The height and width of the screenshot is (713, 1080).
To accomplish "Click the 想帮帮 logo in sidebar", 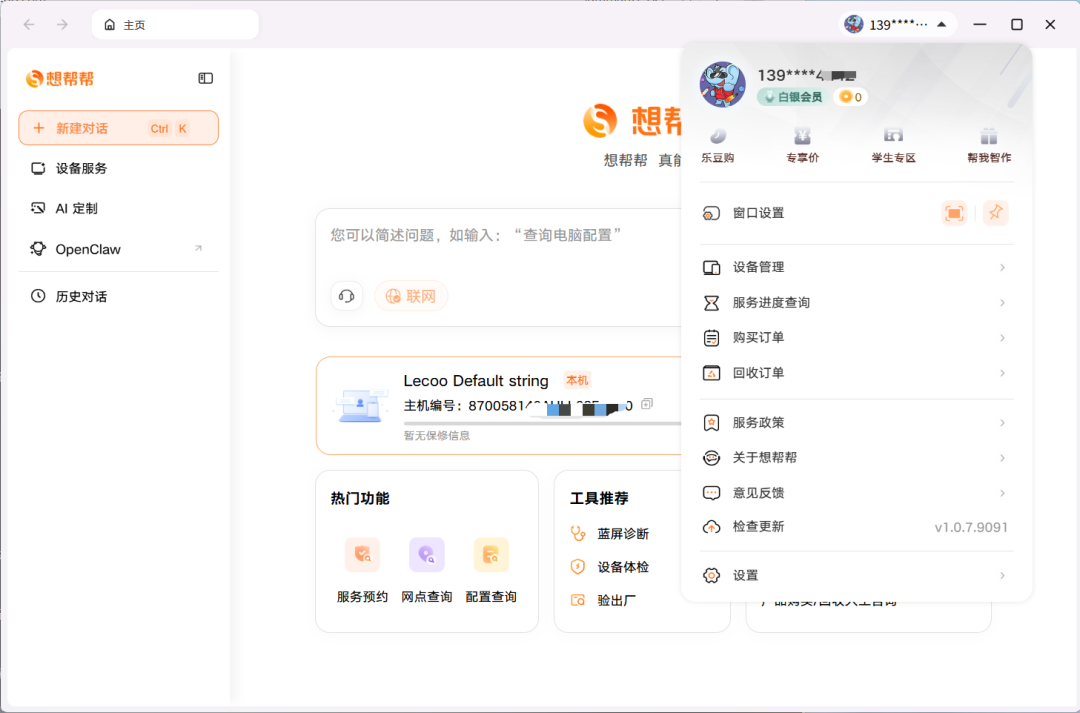I will tap(59, 79).
